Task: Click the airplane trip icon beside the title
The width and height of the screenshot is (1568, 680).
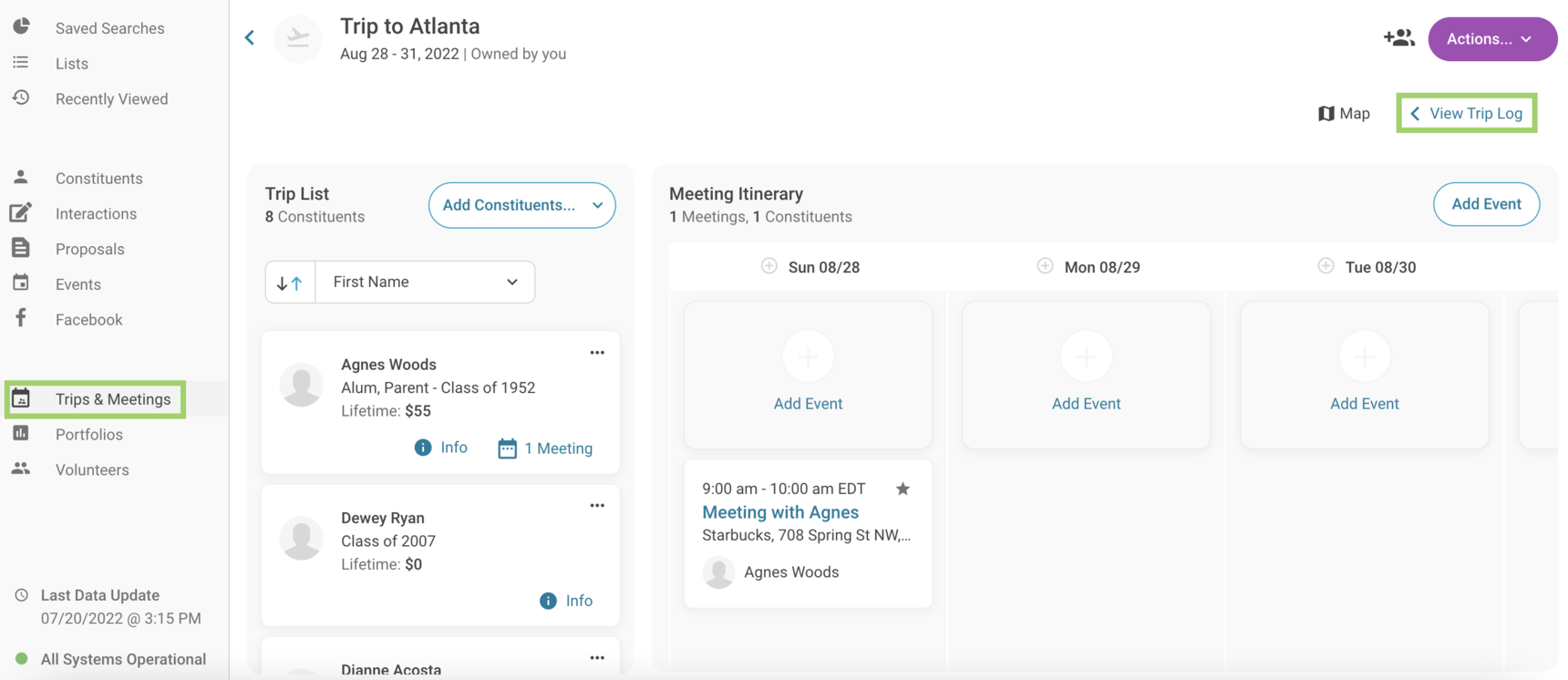Action: (298, 38)
